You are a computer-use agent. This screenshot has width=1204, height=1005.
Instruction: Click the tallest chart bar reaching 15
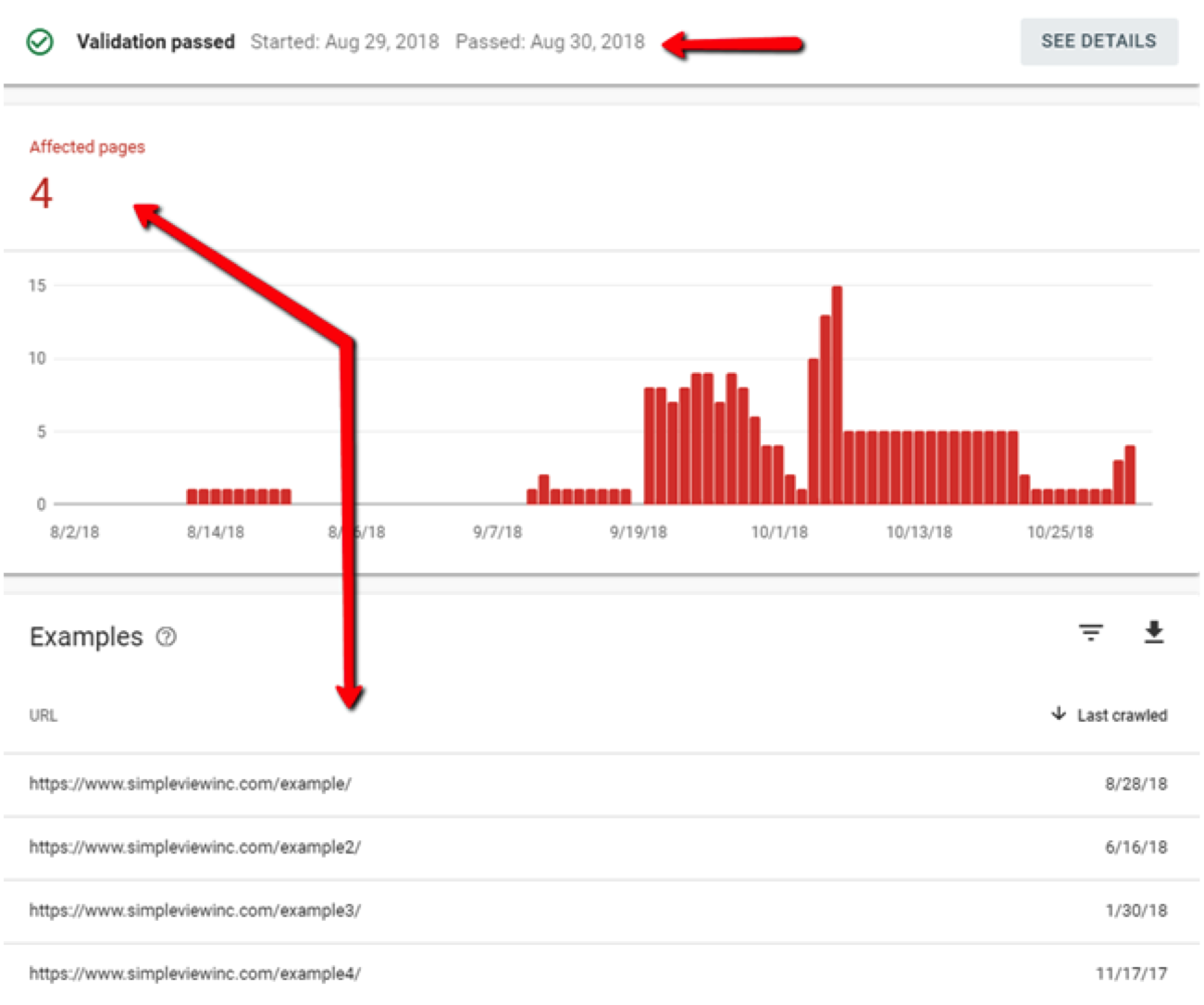point(837,395)
